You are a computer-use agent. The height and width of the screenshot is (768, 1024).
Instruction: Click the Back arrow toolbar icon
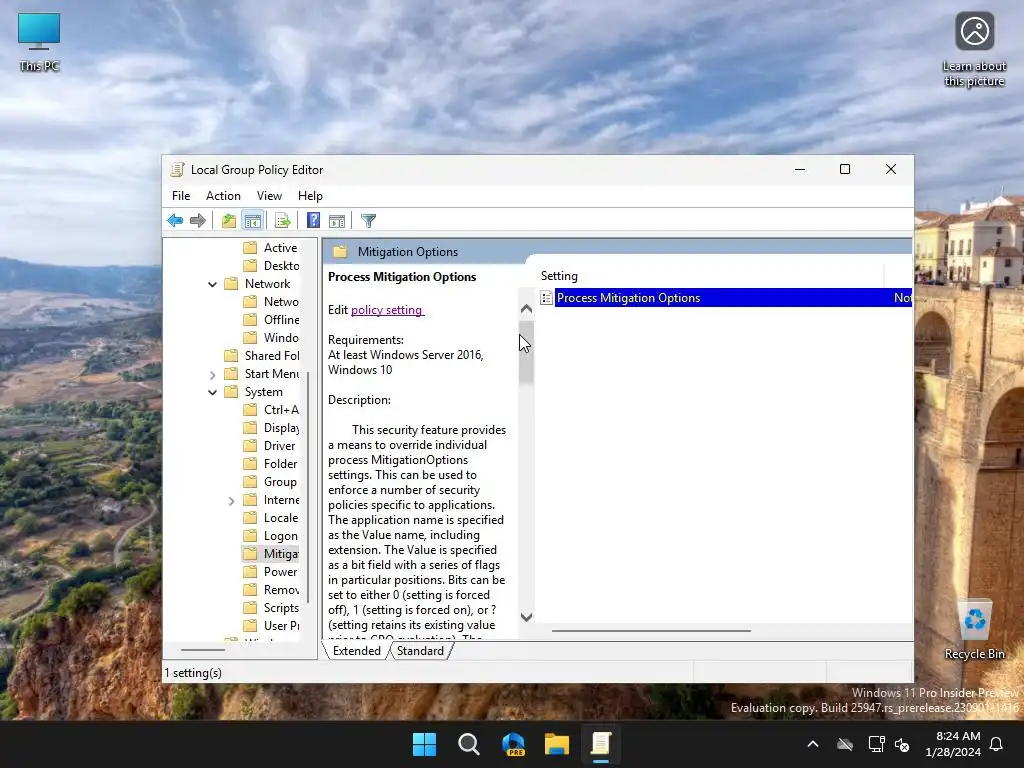click(175, 221)
